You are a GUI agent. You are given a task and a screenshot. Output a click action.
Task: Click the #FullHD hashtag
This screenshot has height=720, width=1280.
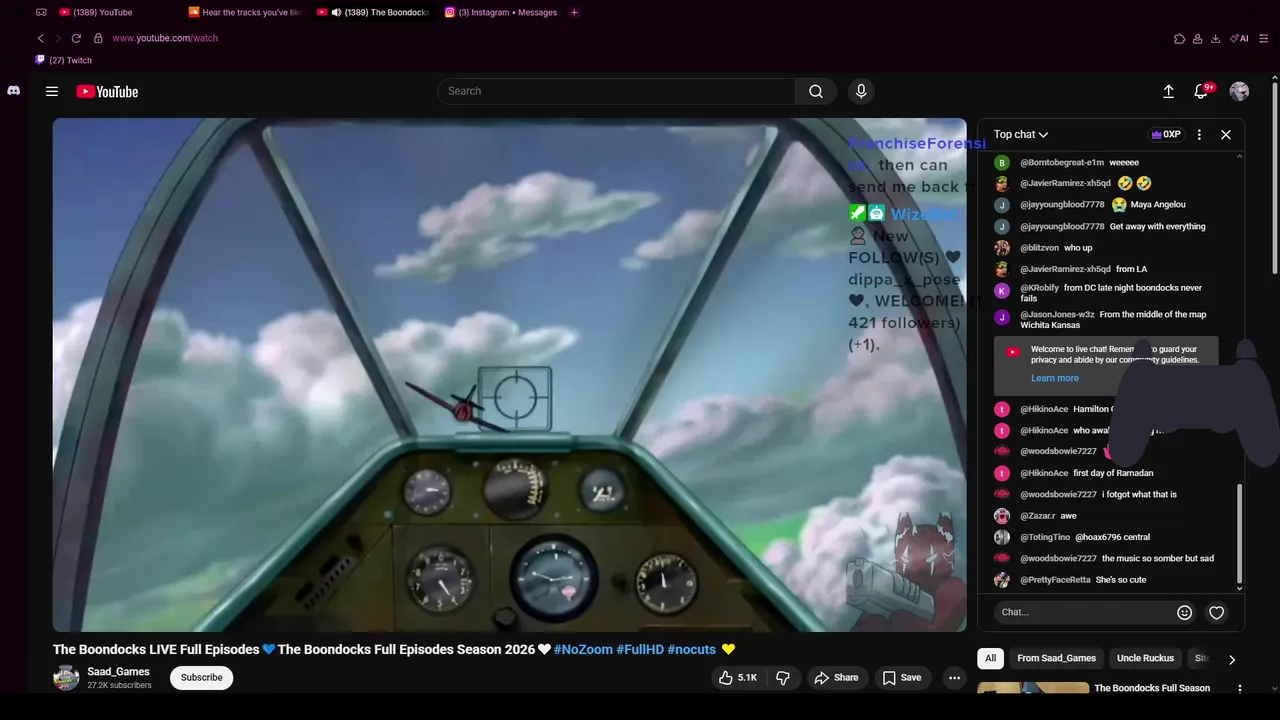pos(640,649)
